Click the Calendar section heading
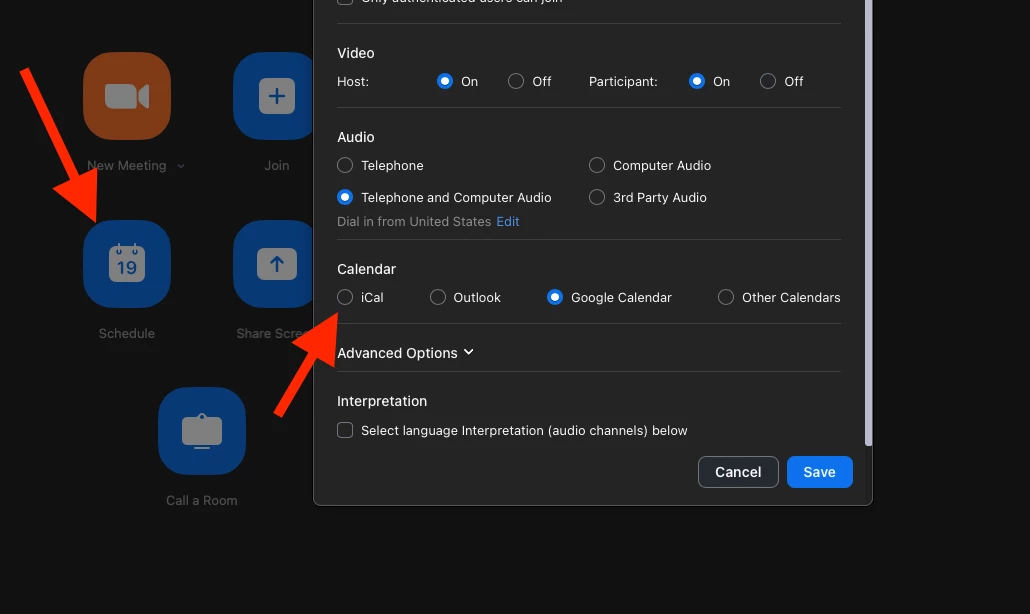Image resolution: width=1030 pixels, height=614 pixels. (367, 269)
